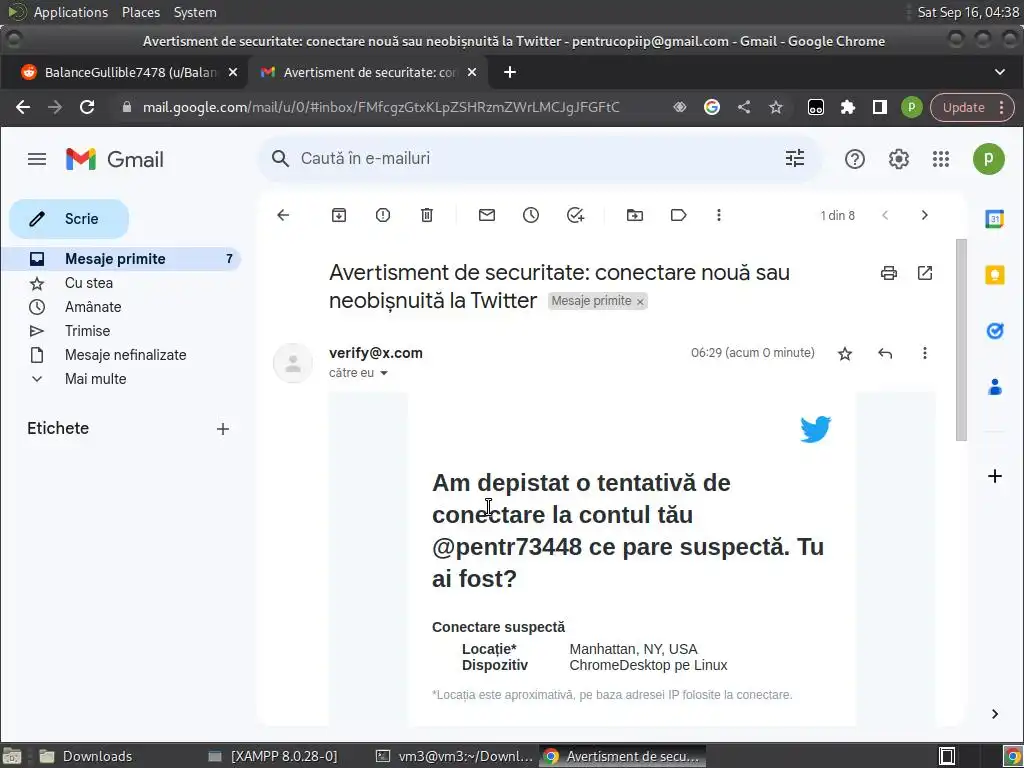Archive this email
This screenshot has width=1024, height=768.
point(339,215)
